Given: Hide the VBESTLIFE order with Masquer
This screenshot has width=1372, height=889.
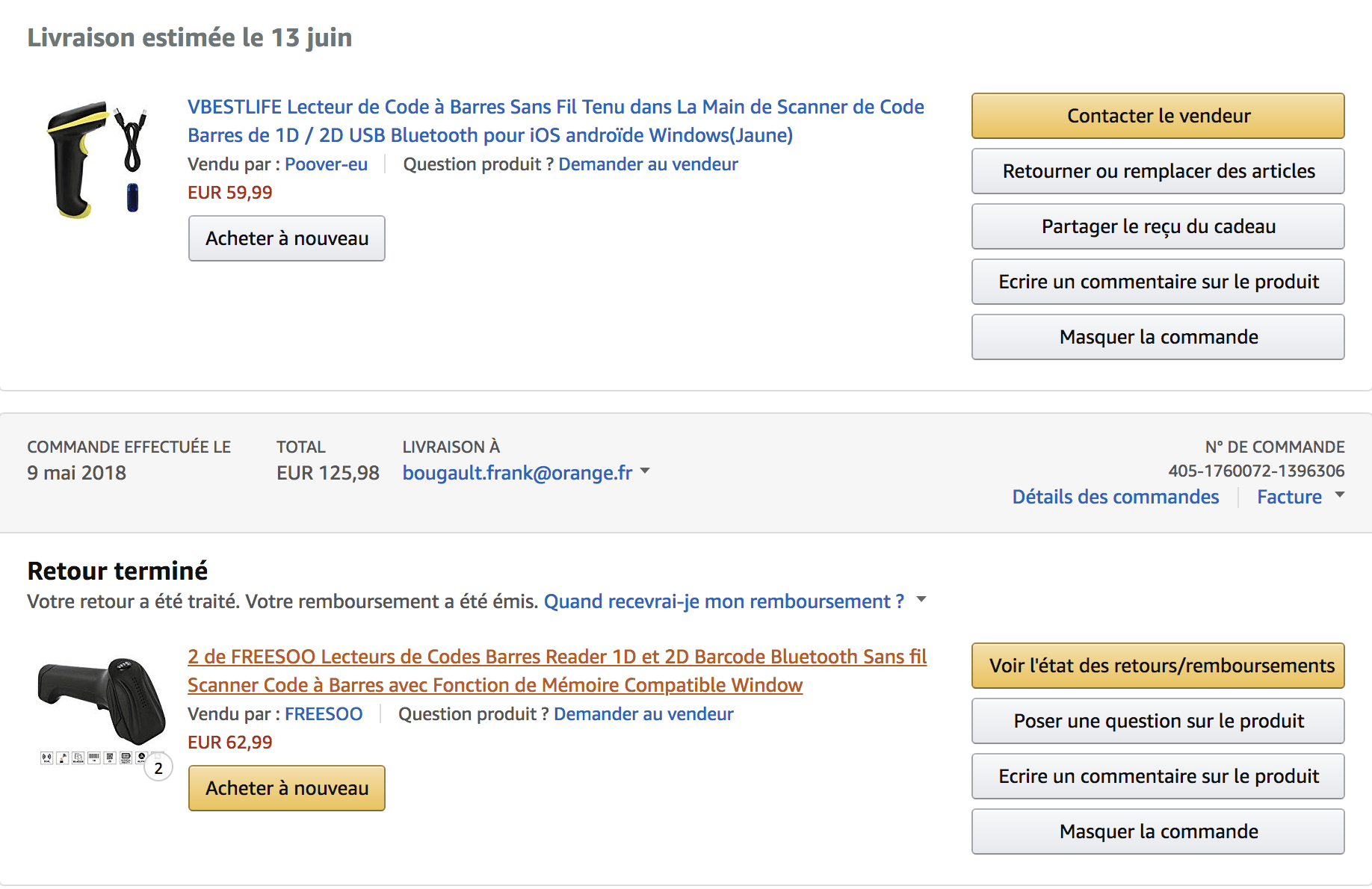Looking at the screenshot, I should point(1158,337).
